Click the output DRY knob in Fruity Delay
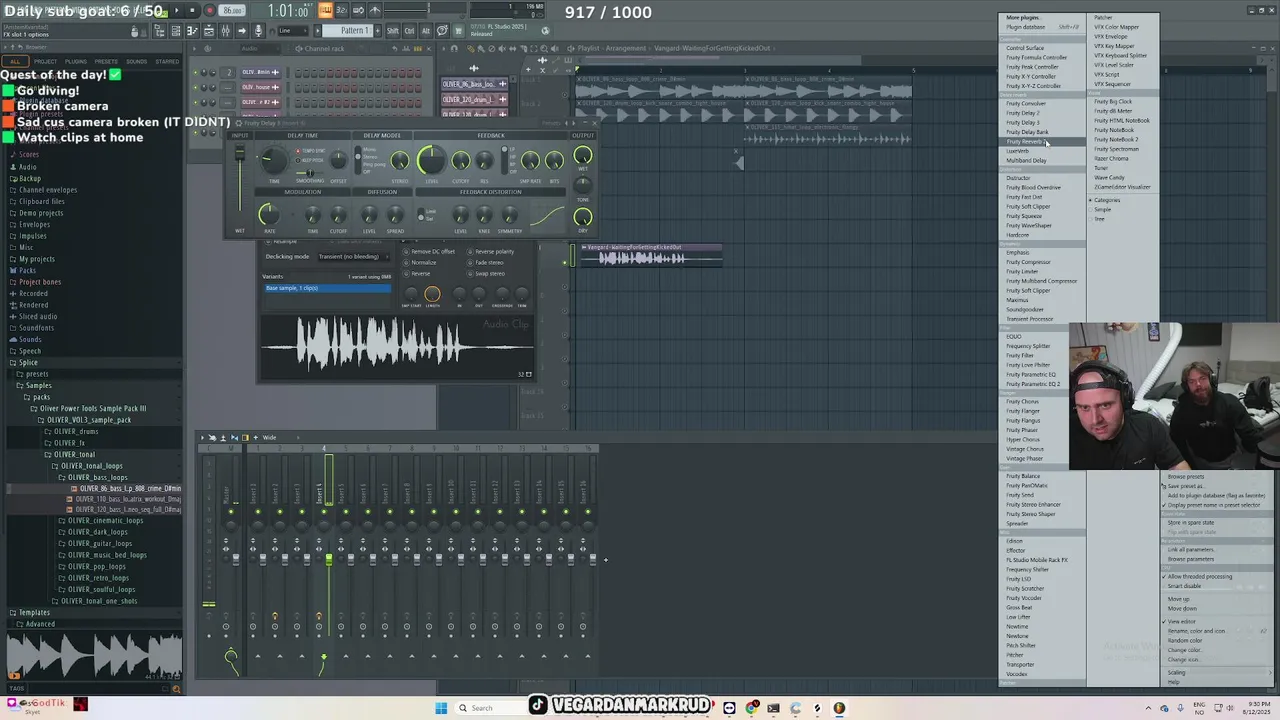 (x=583, y=217)
